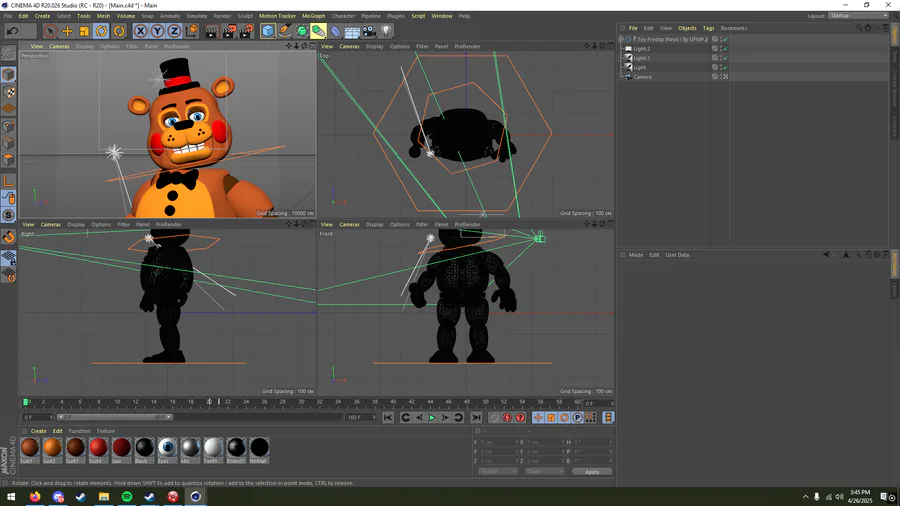Click the Floor environment icon
This screenshot has width=900, height=506.
click(352, 31)
